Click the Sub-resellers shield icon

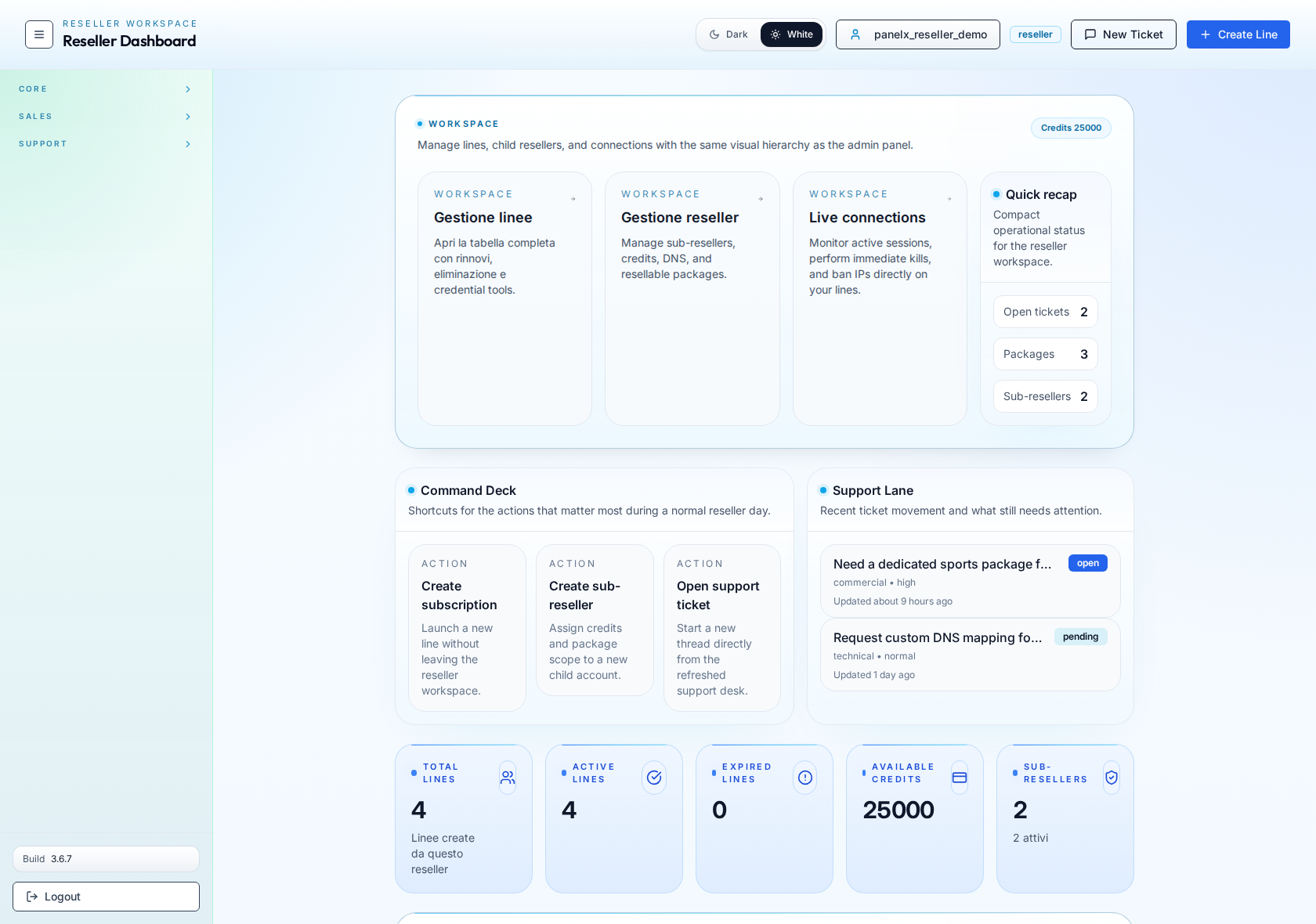click(x=1111, y=778)
